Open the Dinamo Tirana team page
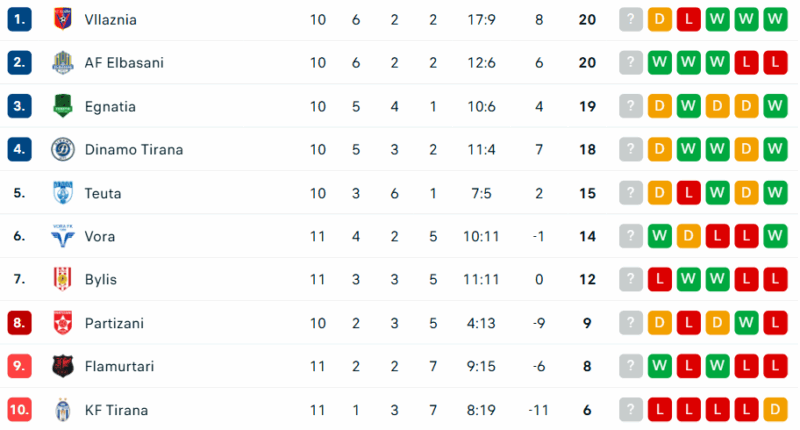This screenshot has width=800, height=430. pyautogui.click(x=131, y=150)
